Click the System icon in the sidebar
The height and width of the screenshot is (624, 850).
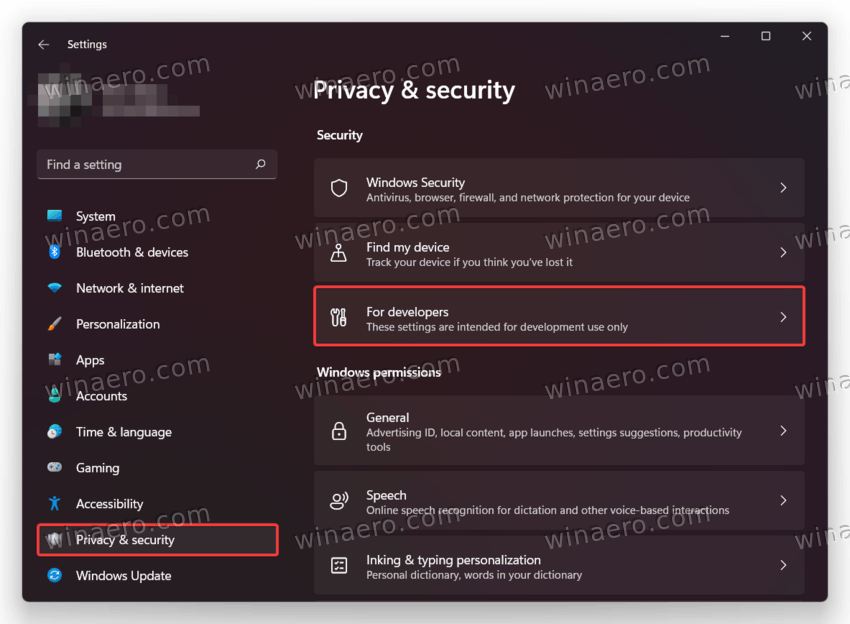(55, 216)
